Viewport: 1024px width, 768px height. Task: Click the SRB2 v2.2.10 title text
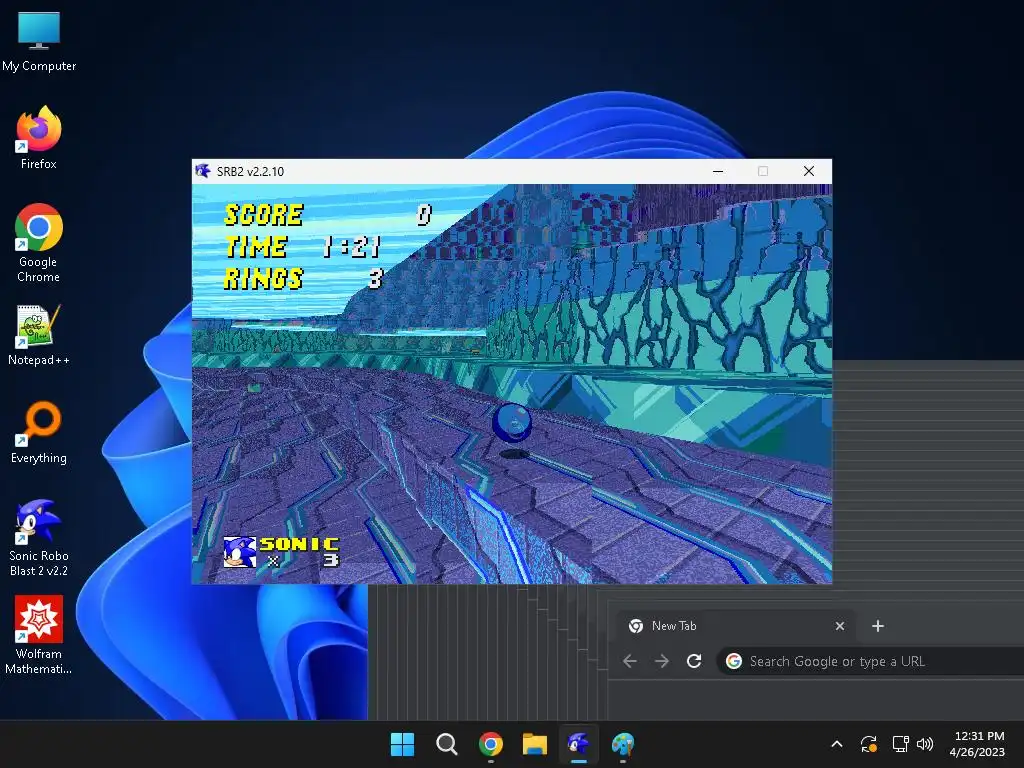(x=250, y=172)
